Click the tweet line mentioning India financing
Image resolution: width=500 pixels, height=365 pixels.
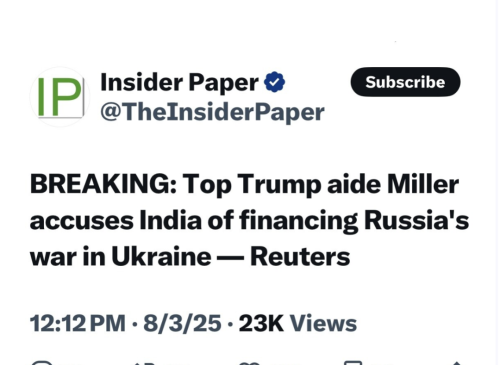coord(249,221)
